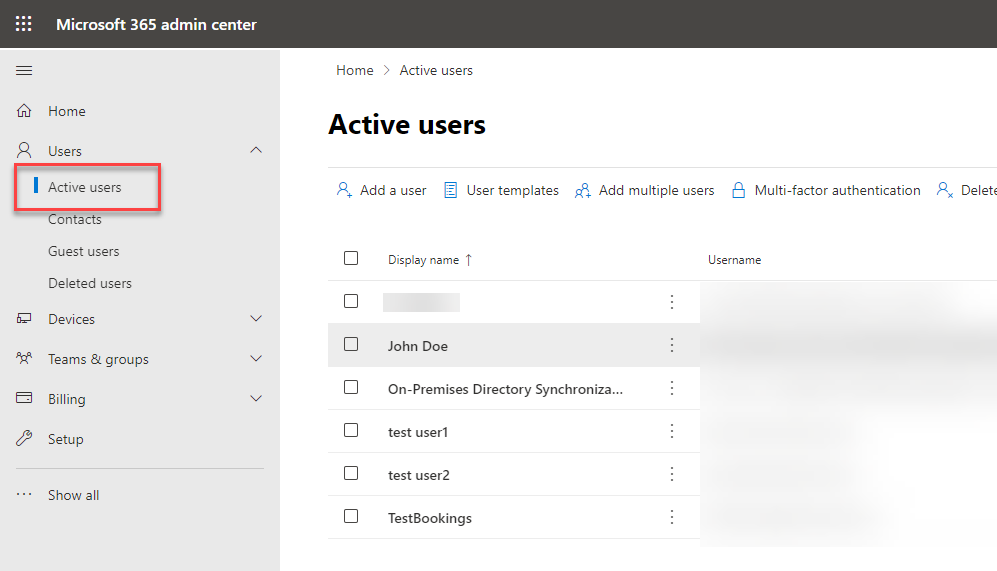Select John Doe's checkbox

(351, 344)
